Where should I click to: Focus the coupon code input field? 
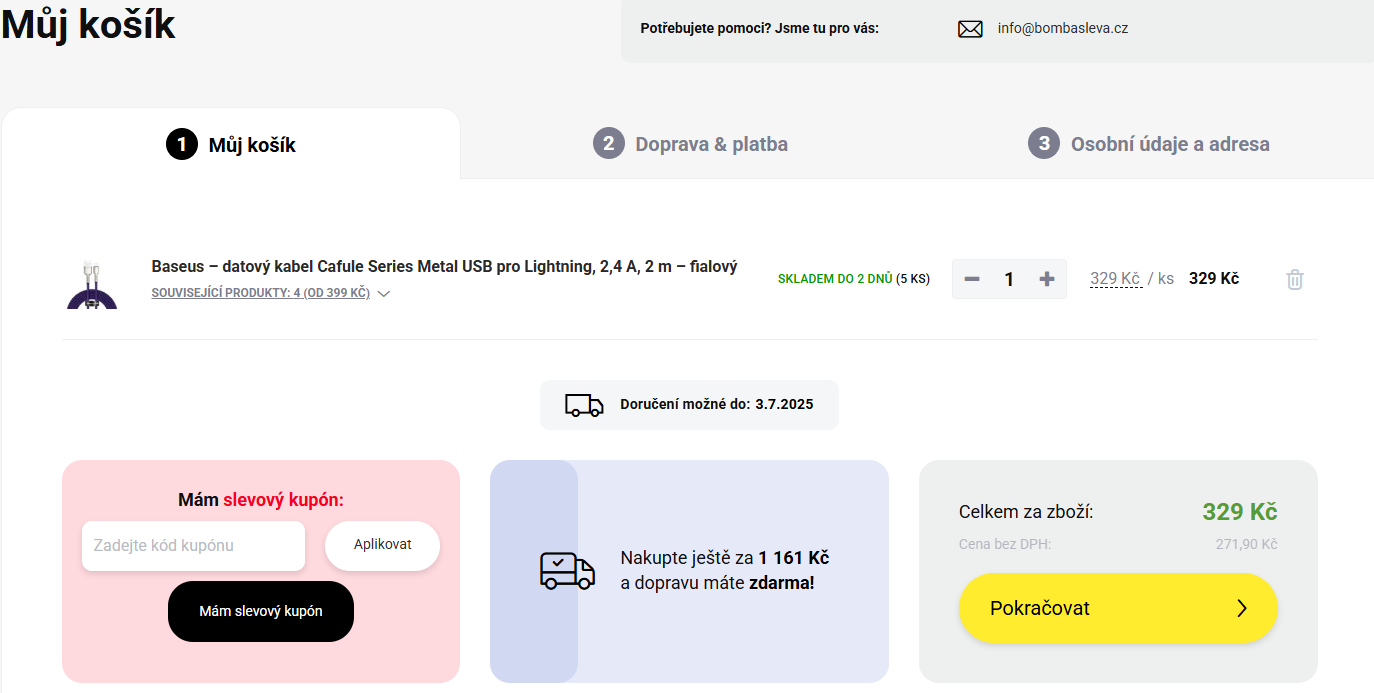click(x=193, y=546)
